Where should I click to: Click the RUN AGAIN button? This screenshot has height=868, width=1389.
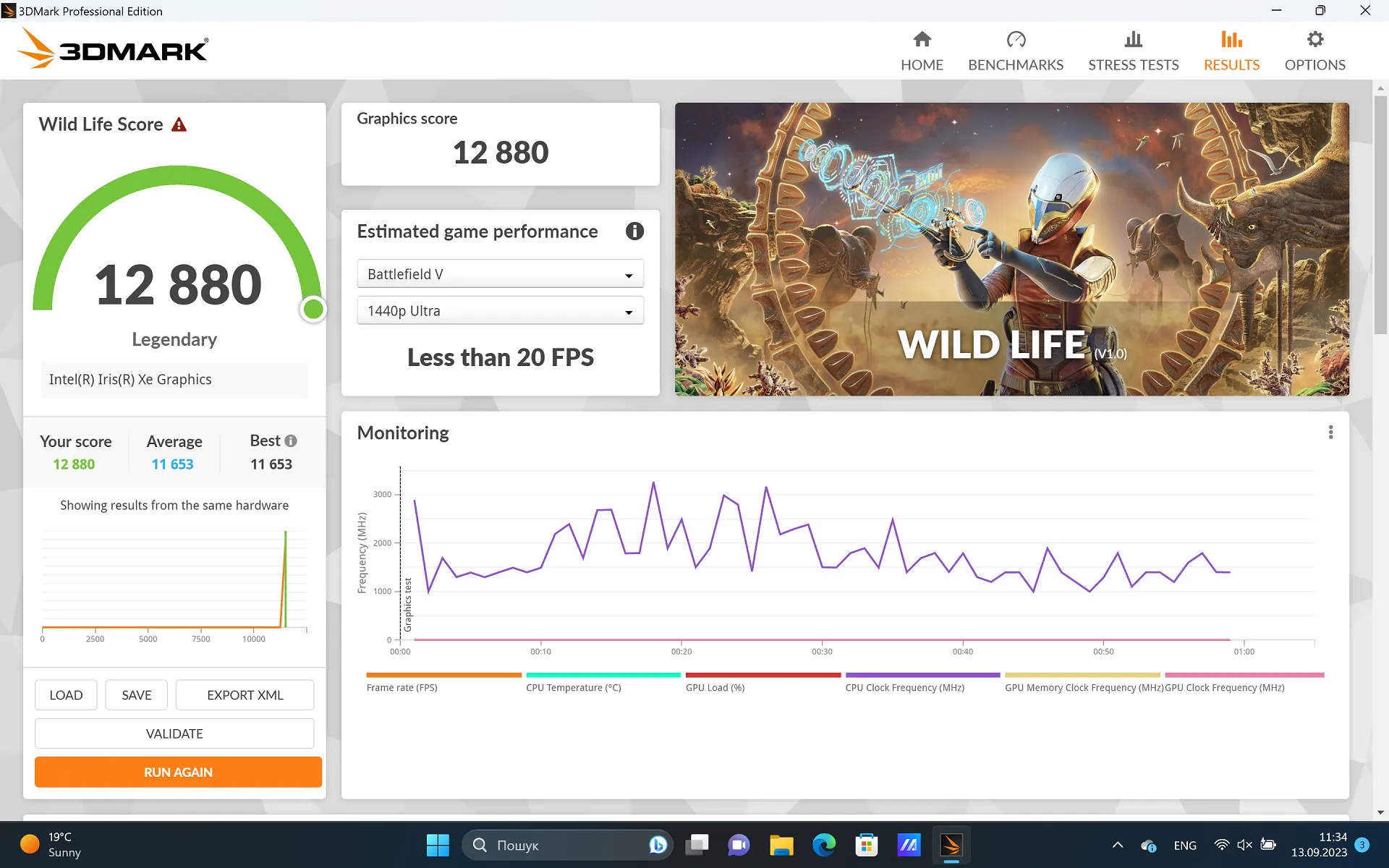coord(178,772)
